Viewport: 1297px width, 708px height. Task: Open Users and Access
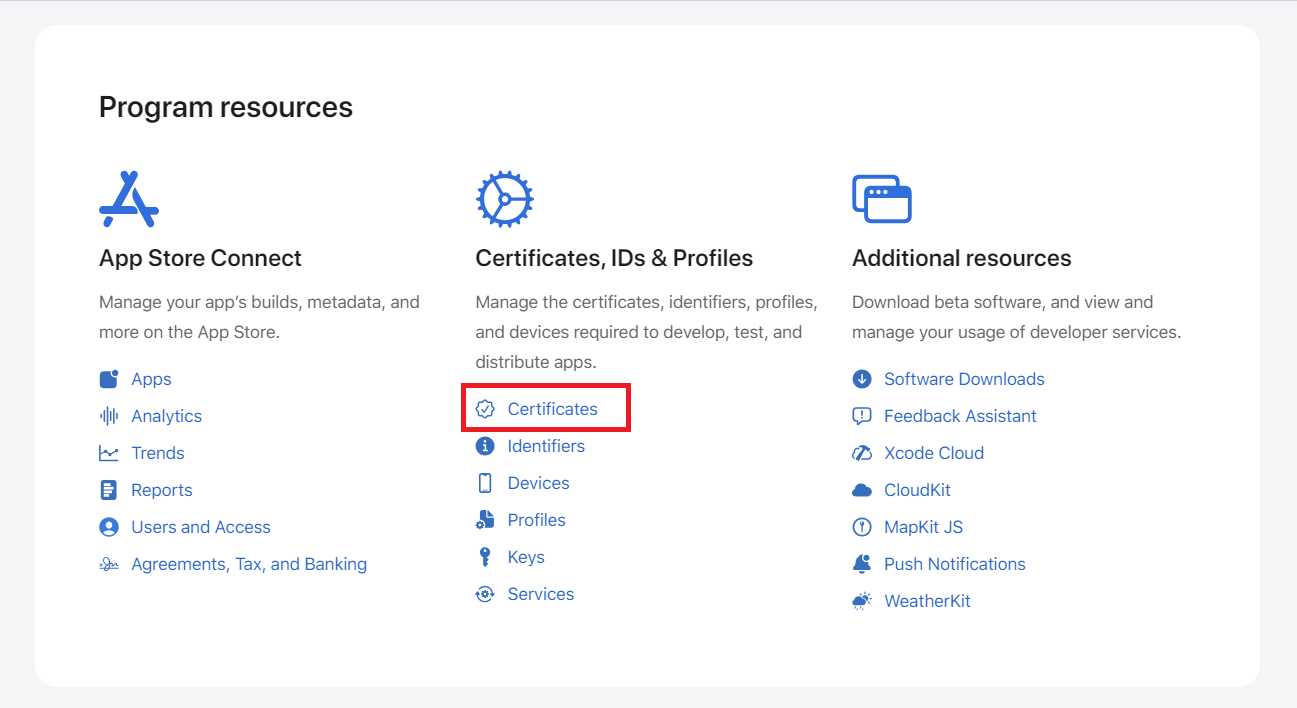point(201,527)
